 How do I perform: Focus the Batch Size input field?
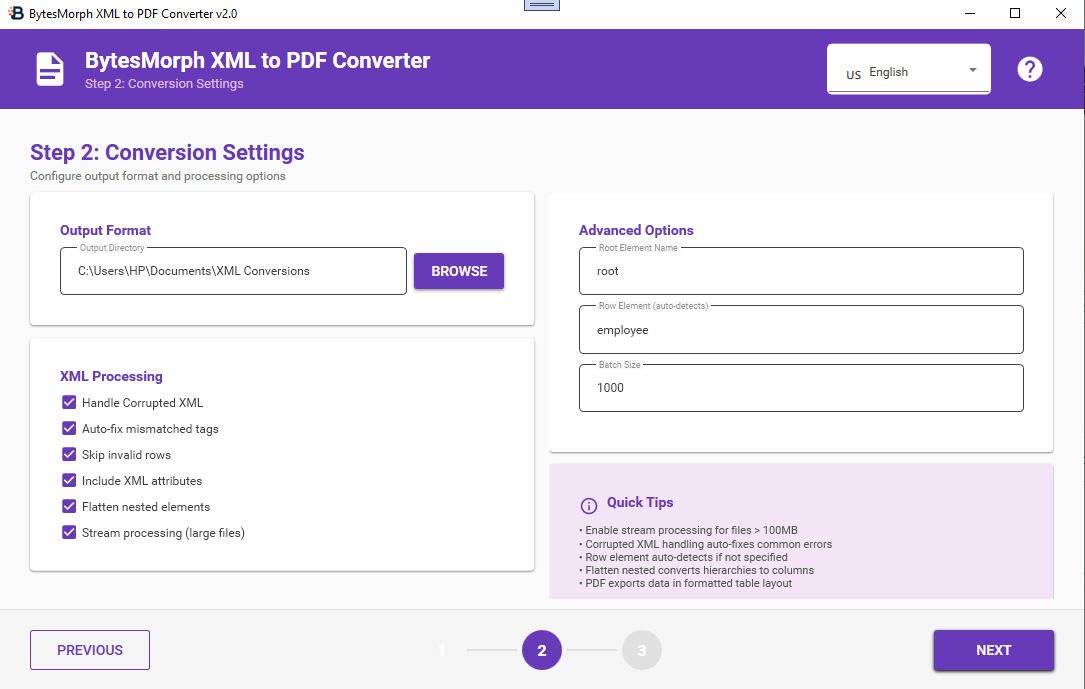[801, 388]
